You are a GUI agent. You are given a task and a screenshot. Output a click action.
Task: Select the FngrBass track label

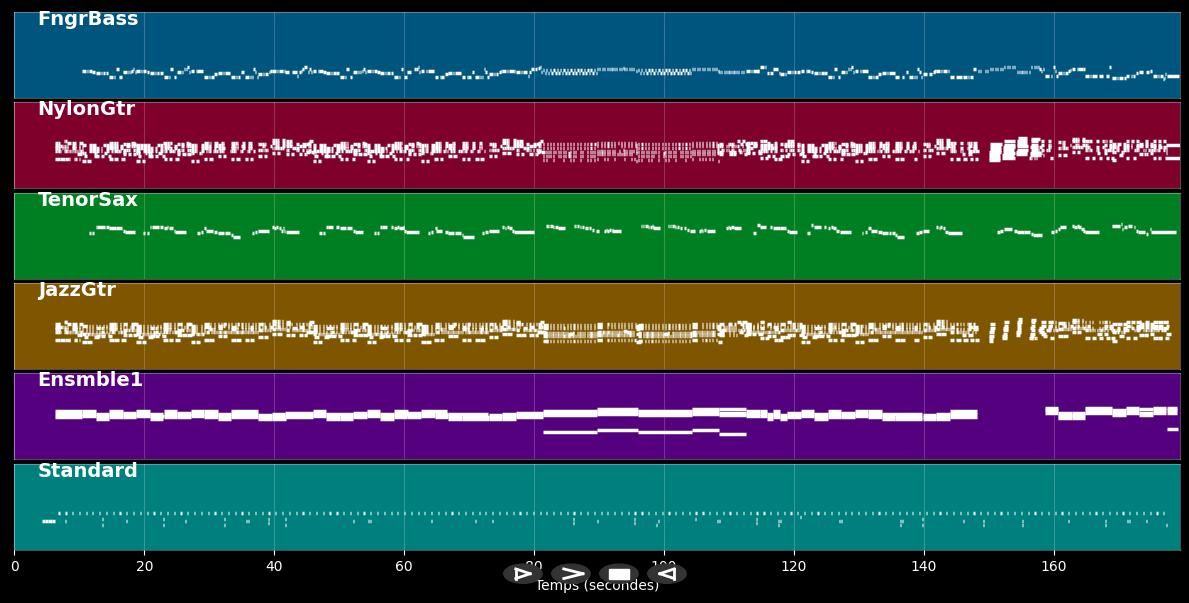tap(88, 19)
